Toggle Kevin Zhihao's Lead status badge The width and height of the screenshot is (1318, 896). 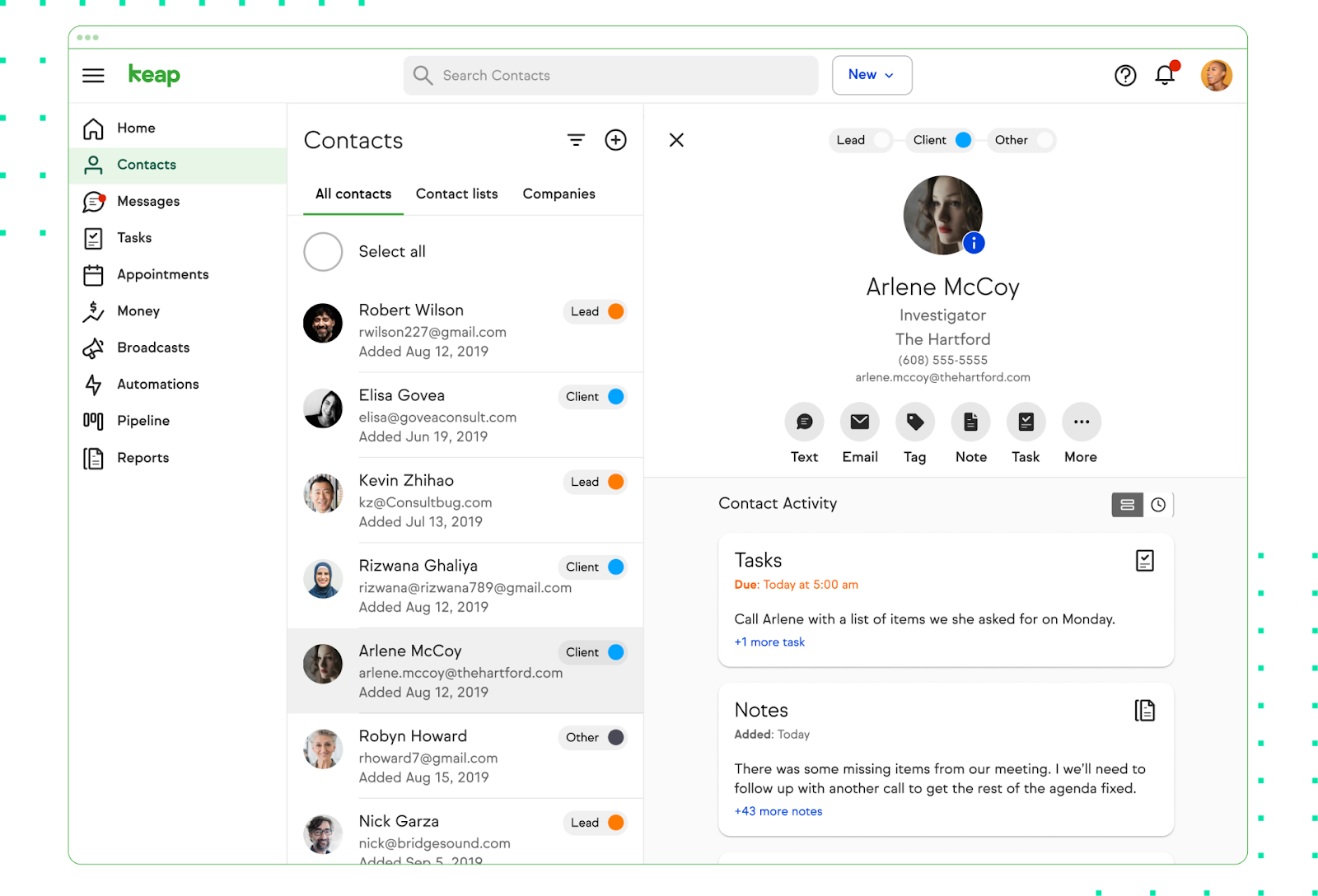596,483
